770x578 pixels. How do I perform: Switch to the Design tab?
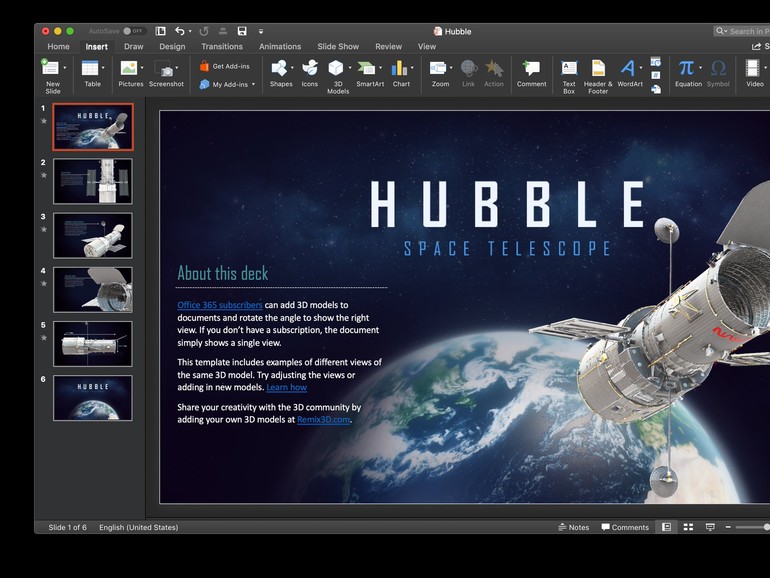click(x=172, y=47)
